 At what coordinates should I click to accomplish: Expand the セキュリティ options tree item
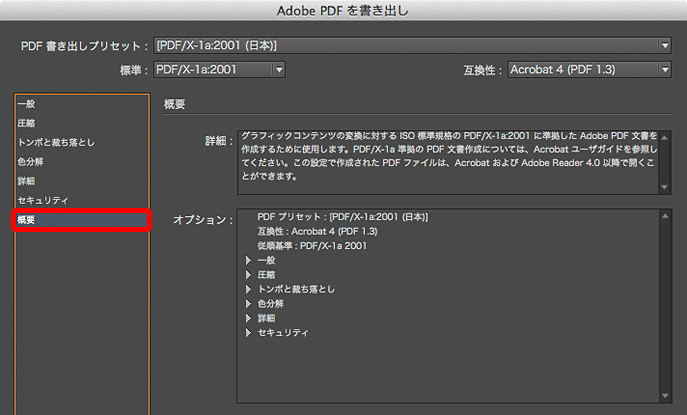[x=248, y=333]
